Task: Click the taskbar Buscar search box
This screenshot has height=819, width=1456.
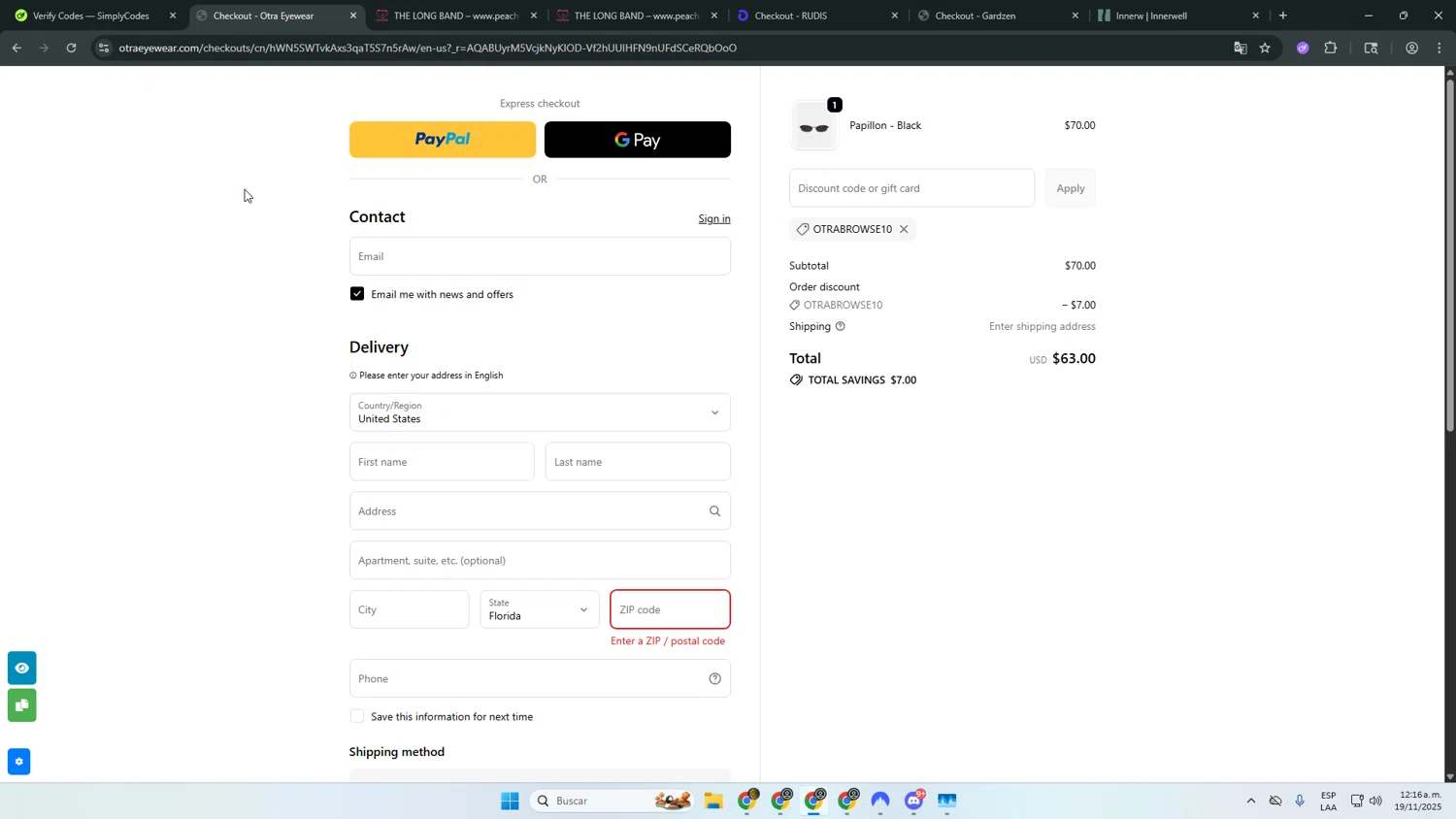Action: click(613, 801)
